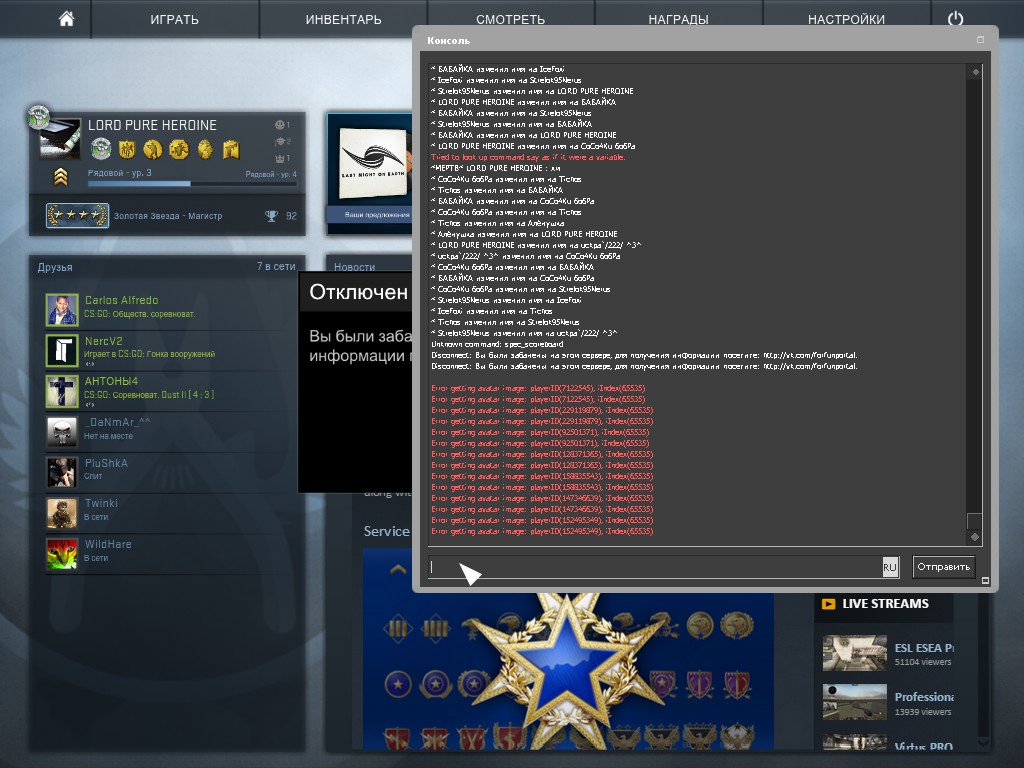Image resolution: width=1024 pixels, height=768 pixels.
Task: Click the LORD PURE HEROINE profile avatar
Action: click(x=59, y=138)
